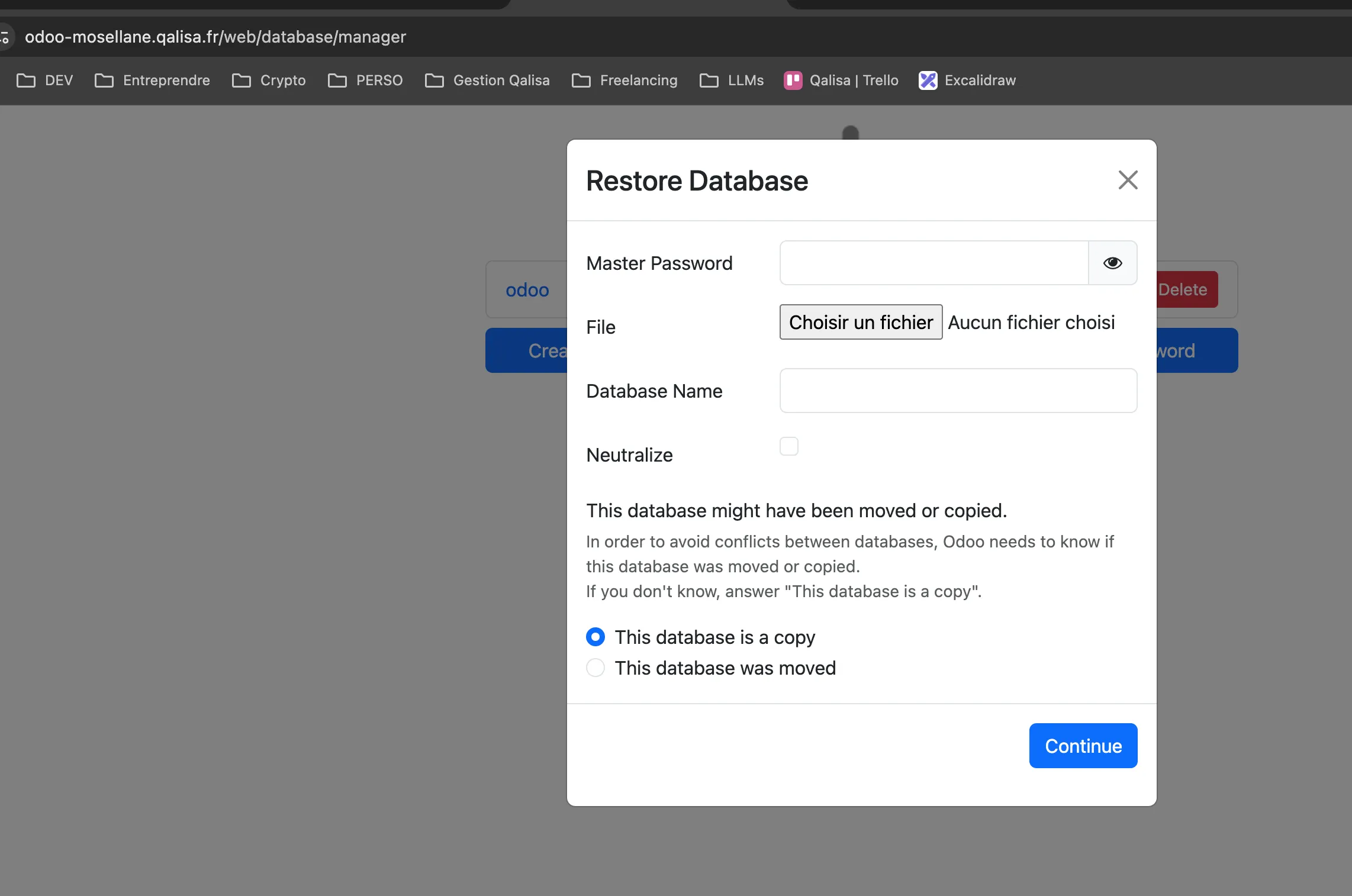This screenshot has height=896, width=1352.
Task: Click the site settings icon in address bar
Action: 5,37
